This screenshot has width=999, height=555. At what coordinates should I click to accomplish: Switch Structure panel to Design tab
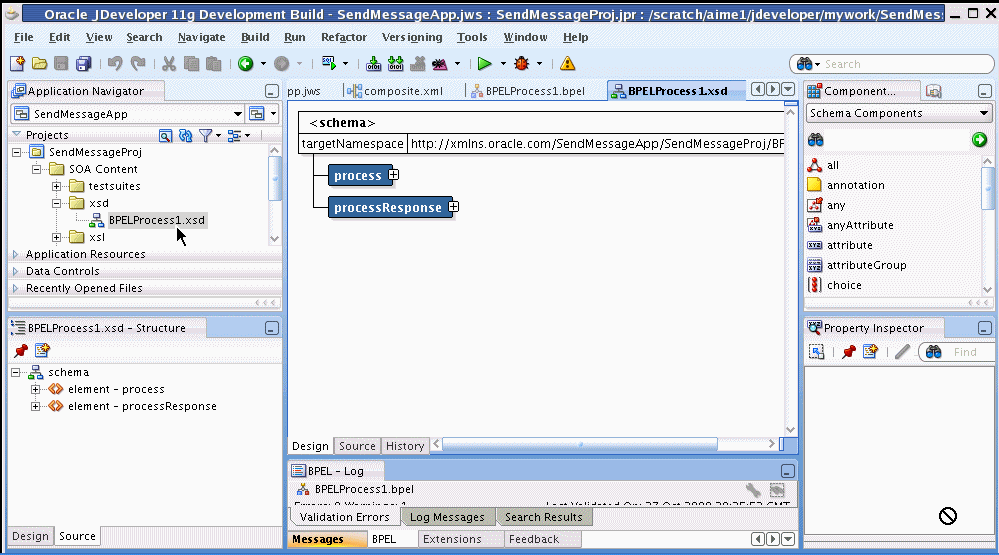(30, 537)
